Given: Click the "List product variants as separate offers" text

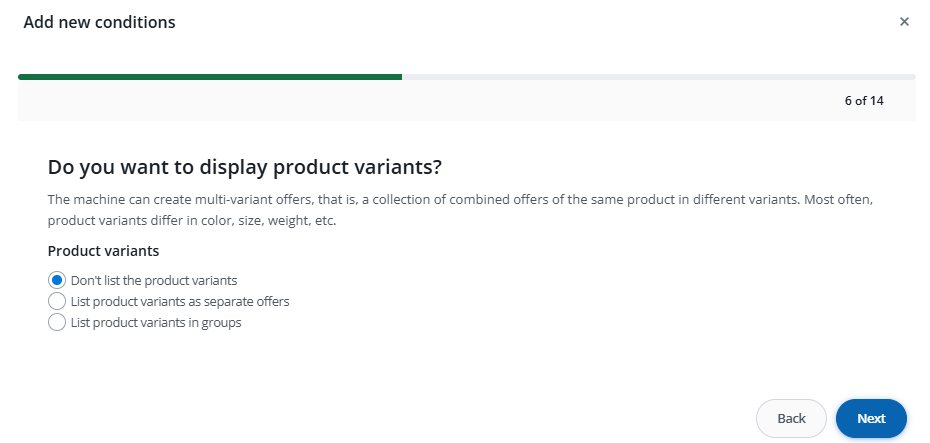Looking at the screenshot, I should 180,301.
